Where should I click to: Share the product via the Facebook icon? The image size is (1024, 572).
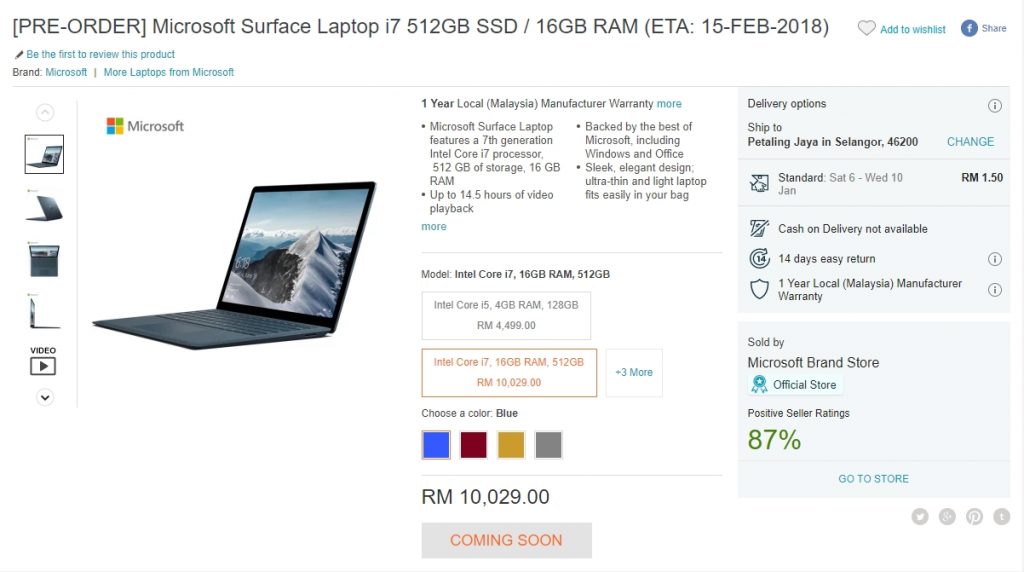(969, 28)
